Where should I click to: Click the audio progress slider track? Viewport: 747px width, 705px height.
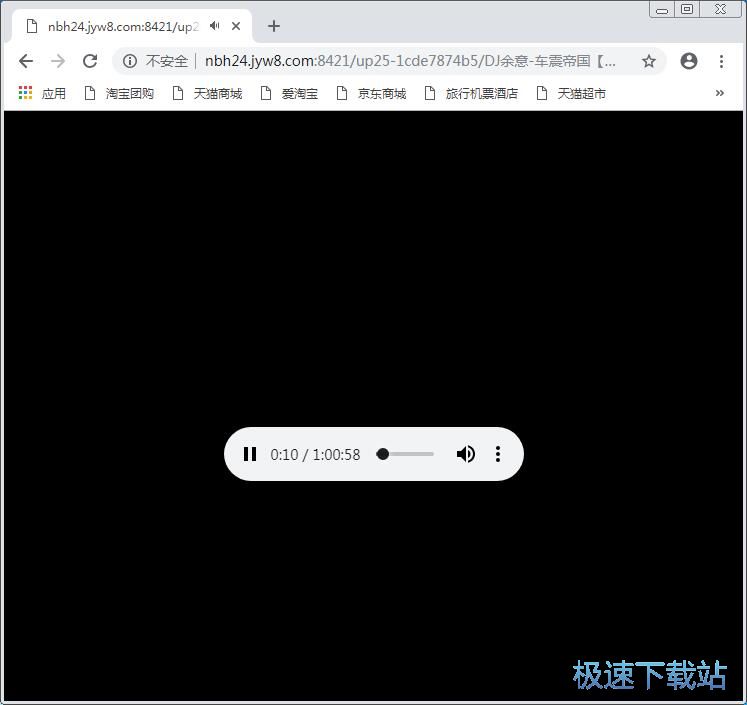coord(406,454)
